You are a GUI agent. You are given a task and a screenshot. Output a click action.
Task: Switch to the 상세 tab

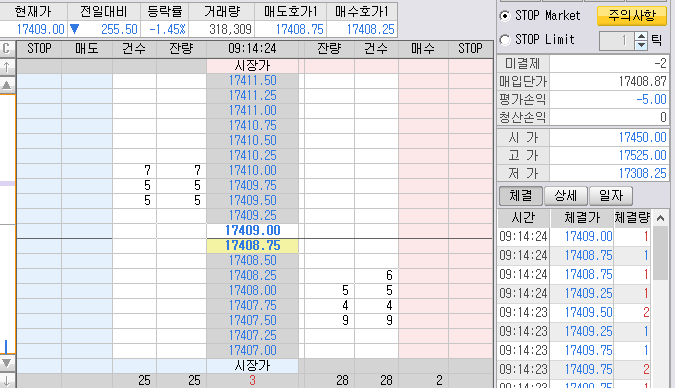click(566, 196)
